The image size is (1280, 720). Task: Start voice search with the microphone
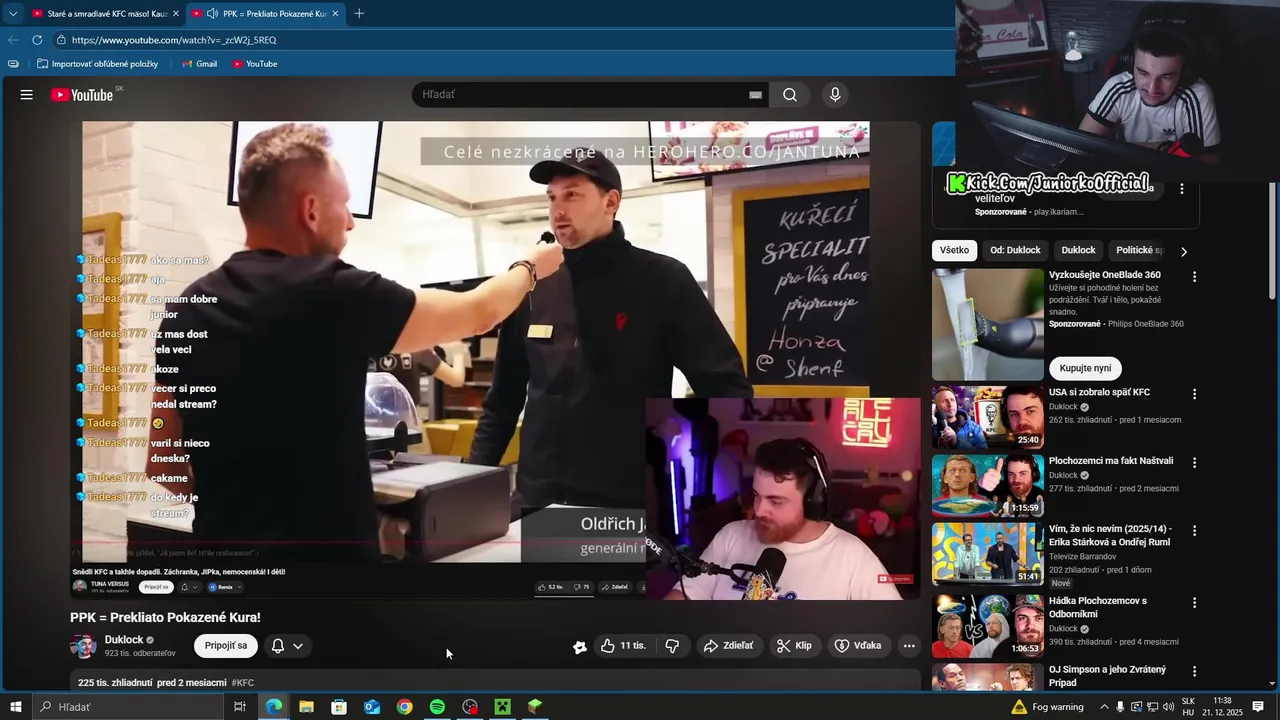(835, 95)
